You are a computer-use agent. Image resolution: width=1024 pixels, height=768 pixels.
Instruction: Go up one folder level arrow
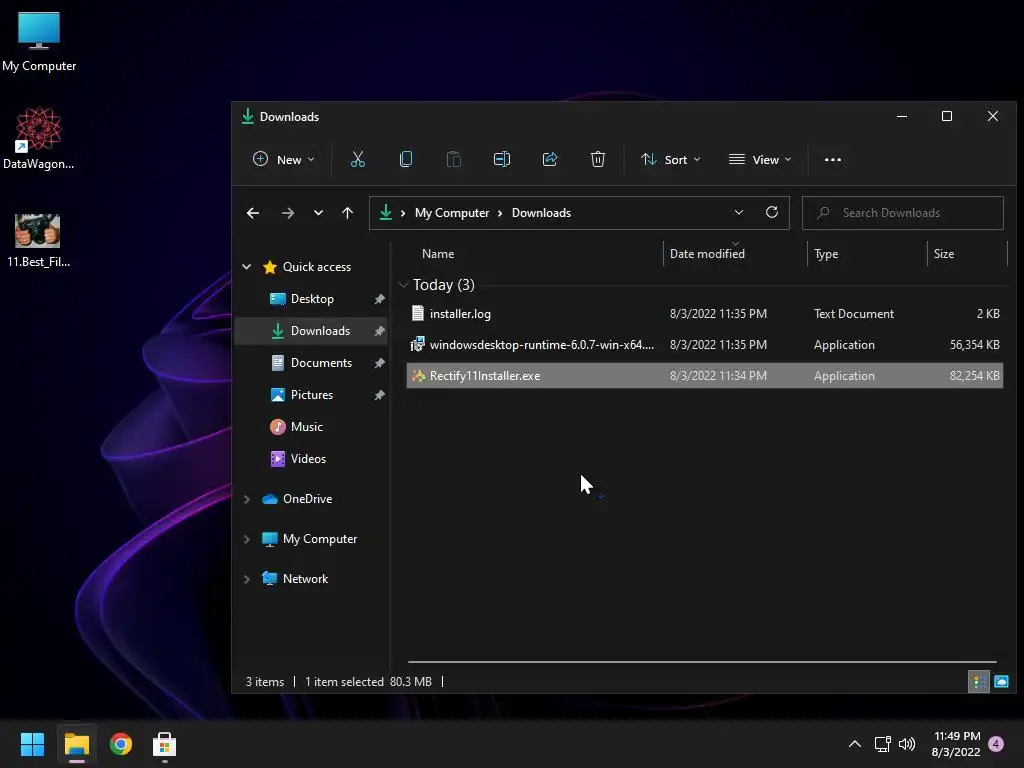(347, 213)
